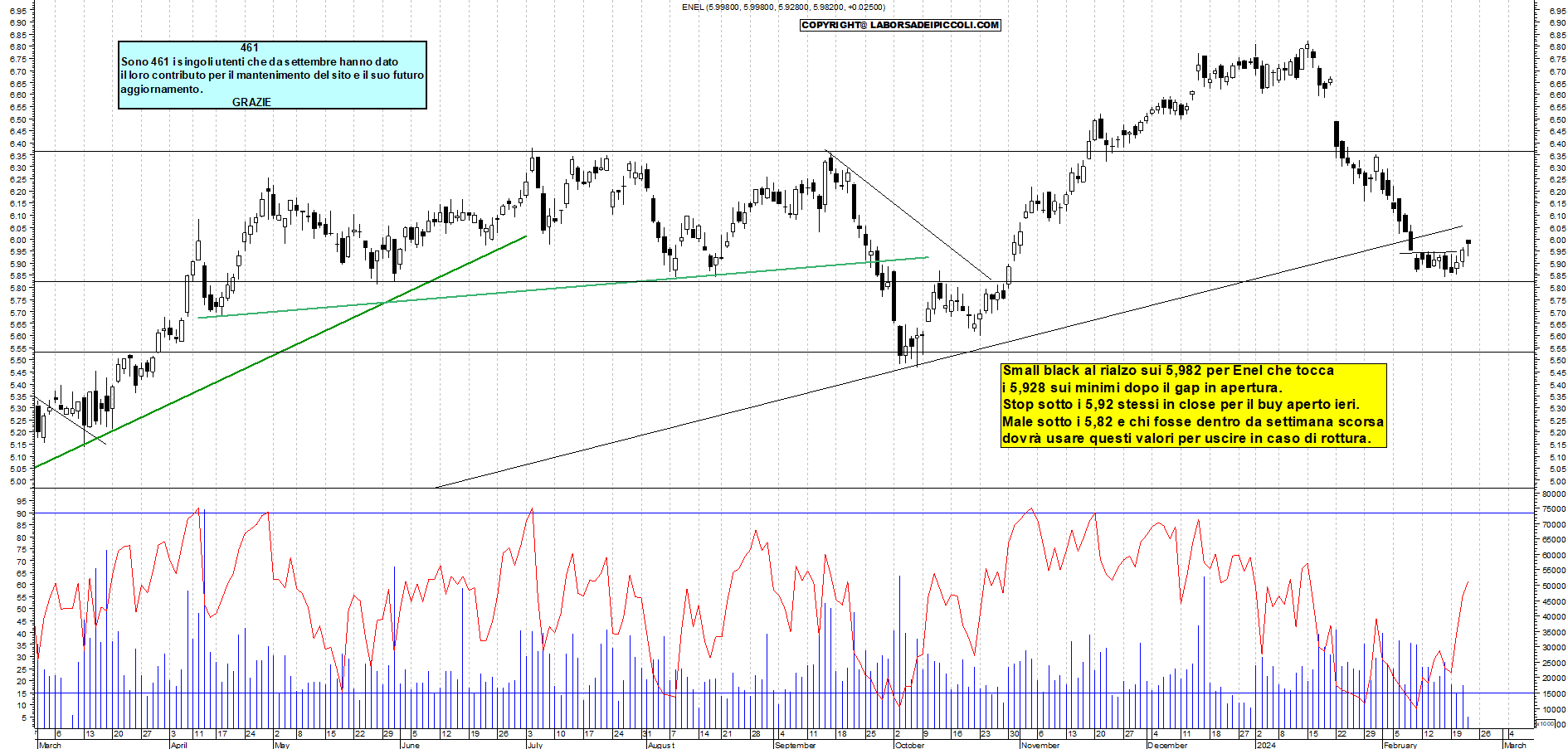Select the line 'i 5,928 sui minimi dopo il gap'

coord(1142,387)
